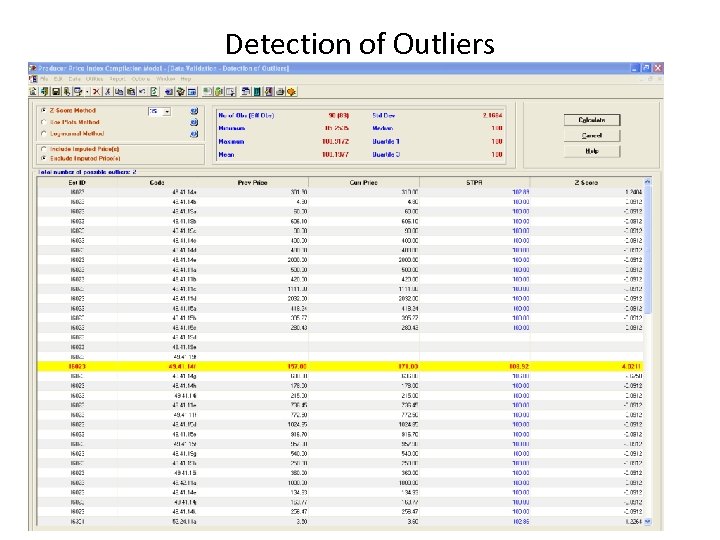720x540 pixels.
Task: Click highlighted row Prev Price 157.00
Action: (297, 366)
